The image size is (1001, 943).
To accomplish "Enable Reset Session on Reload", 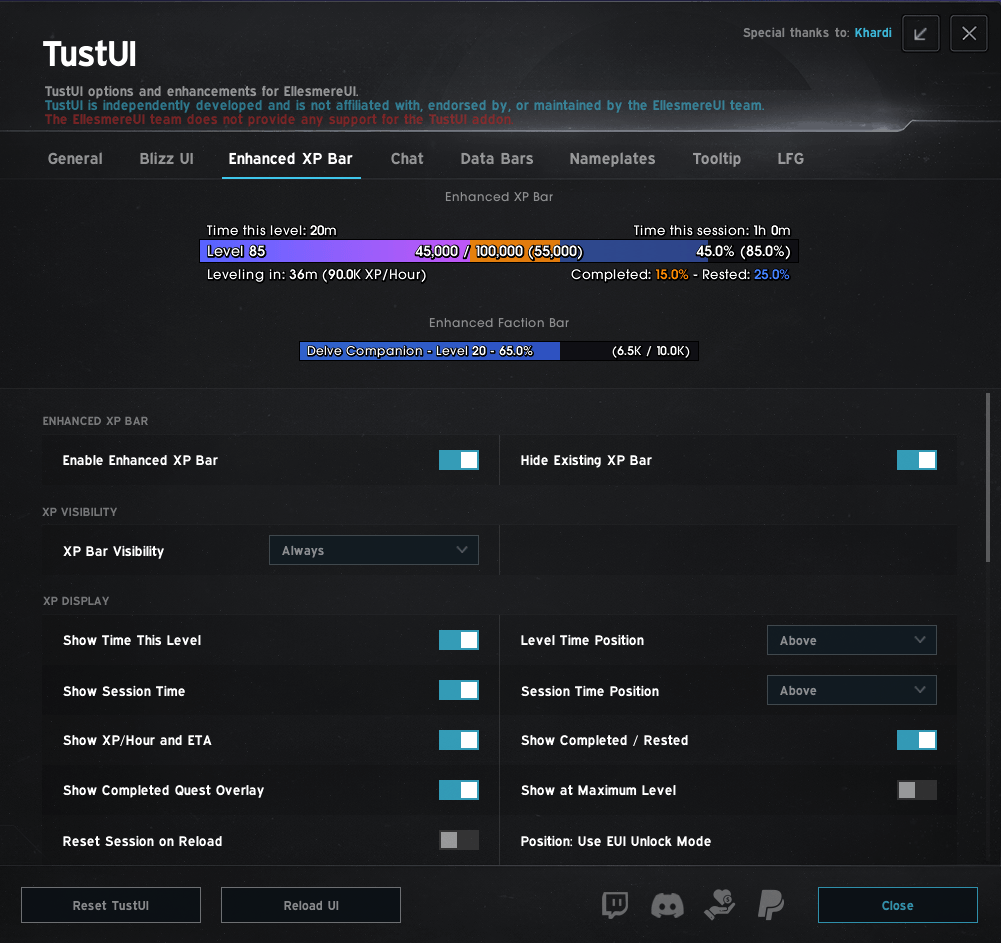I will click(458, 840).
